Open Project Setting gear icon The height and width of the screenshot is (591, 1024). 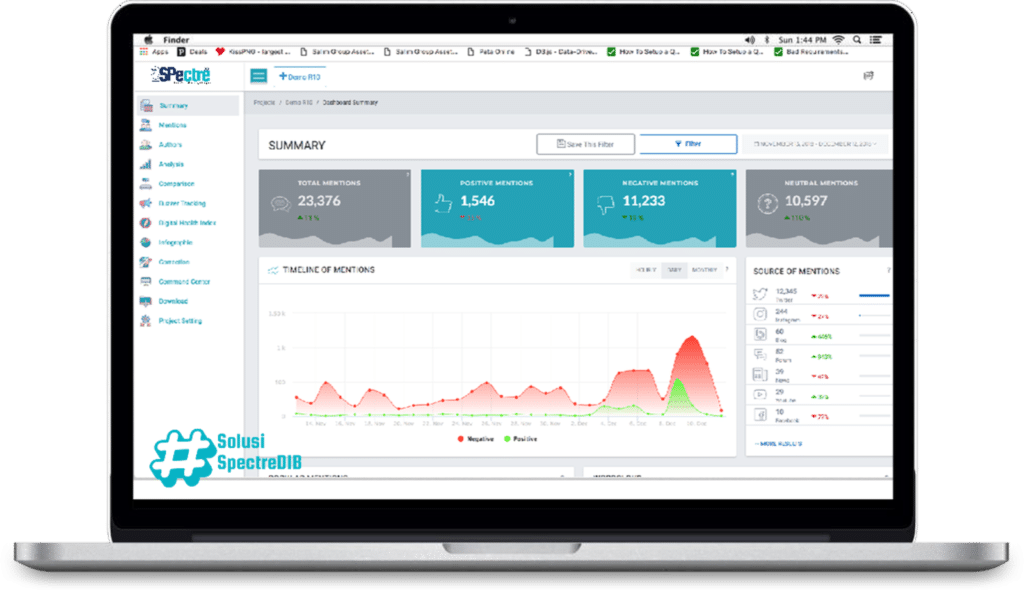(x=146, y=321)
